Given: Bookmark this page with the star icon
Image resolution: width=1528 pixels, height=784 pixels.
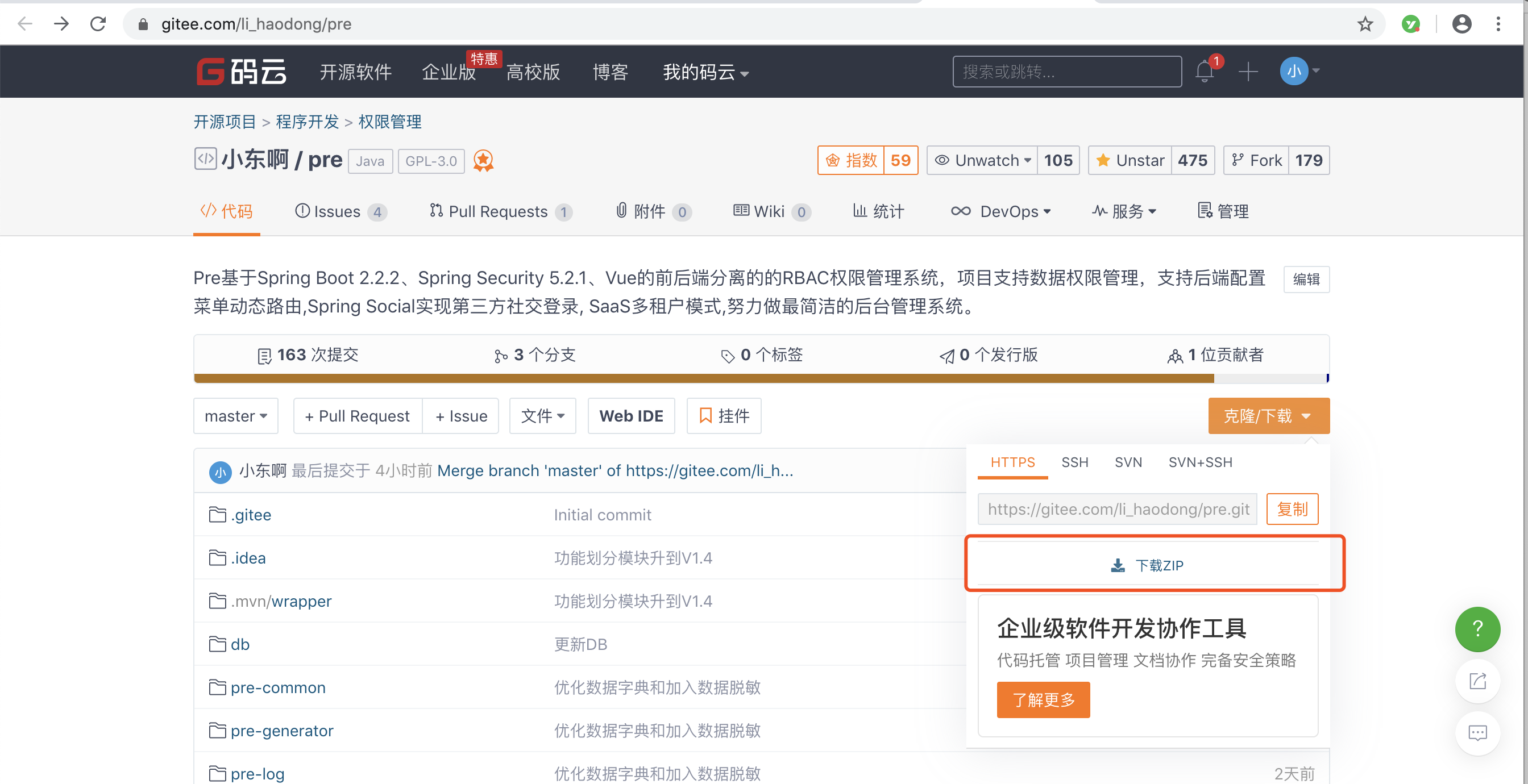Looking at the screenshot, I should coord(1365,24).
